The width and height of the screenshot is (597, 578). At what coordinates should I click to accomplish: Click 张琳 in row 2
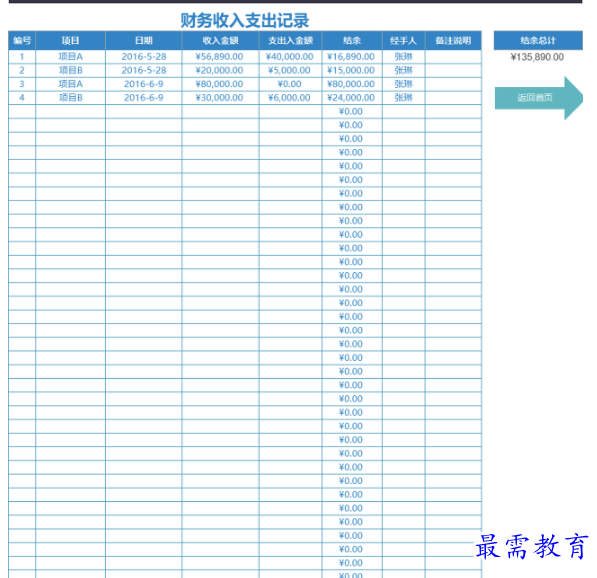pos(404,70)
